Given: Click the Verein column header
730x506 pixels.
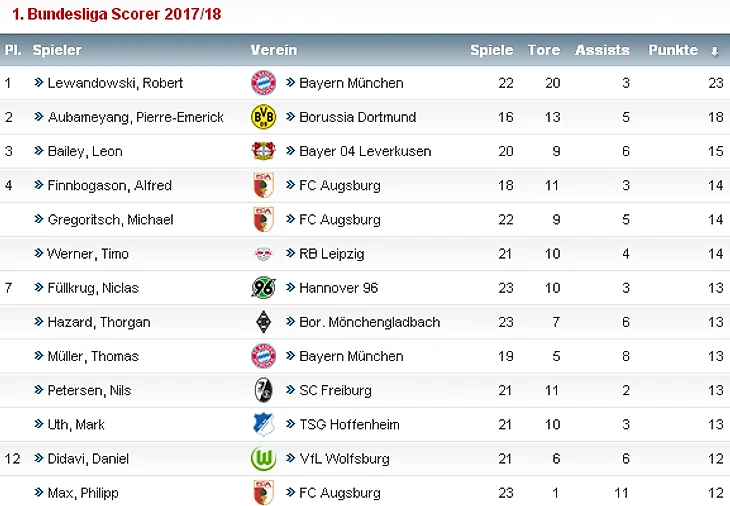Looking at the screenshot, I should (273, 50).
